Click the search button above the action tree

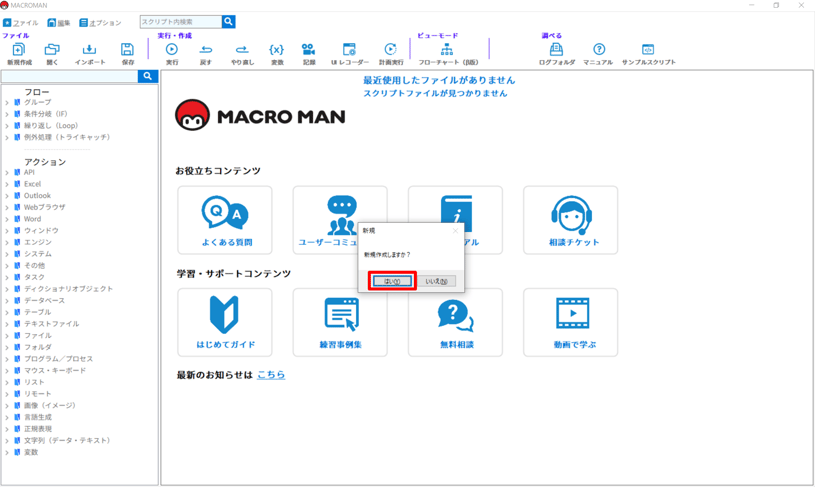148,76
